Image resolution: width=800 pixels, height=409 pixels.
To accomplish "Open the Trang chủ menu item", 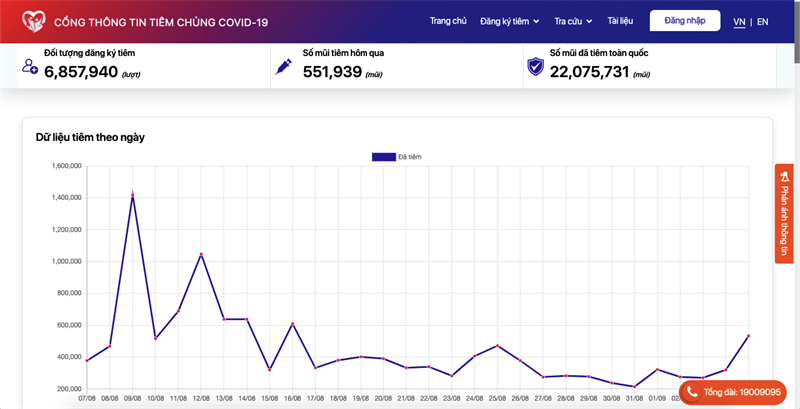I will point(448,21).
